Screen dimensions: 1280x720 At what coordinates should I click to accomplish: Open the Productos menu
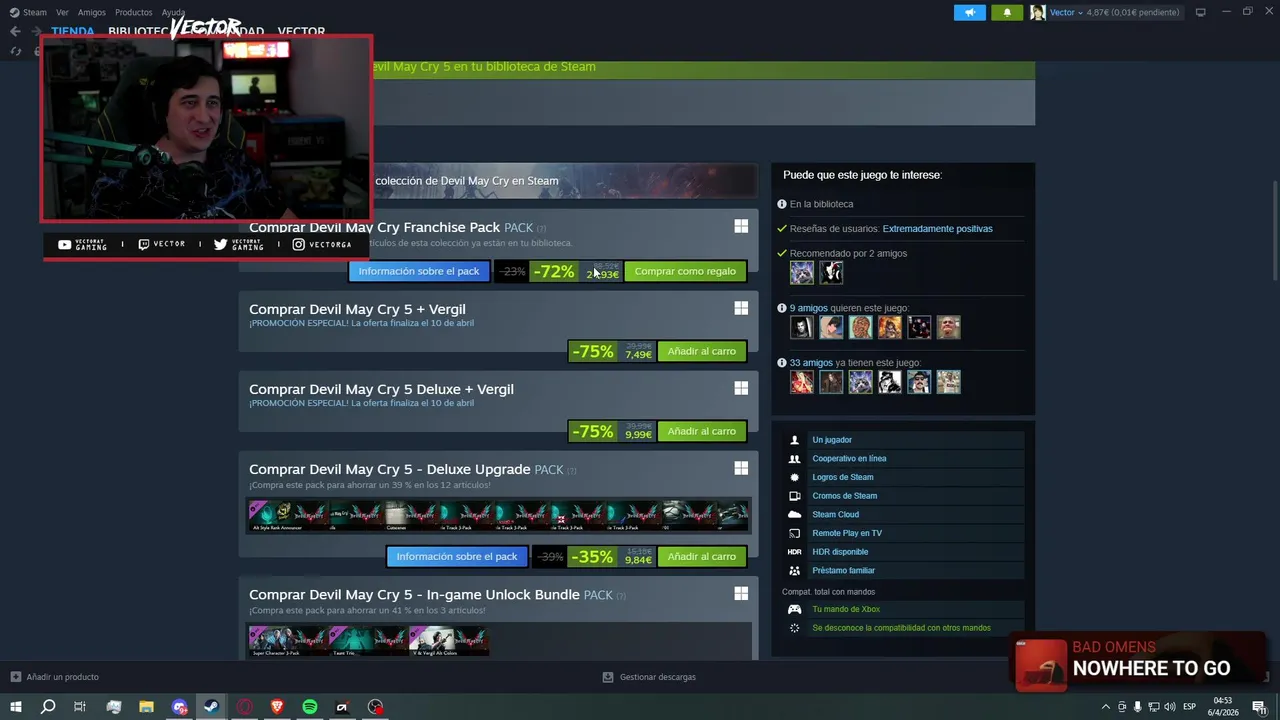pos(134,12)
